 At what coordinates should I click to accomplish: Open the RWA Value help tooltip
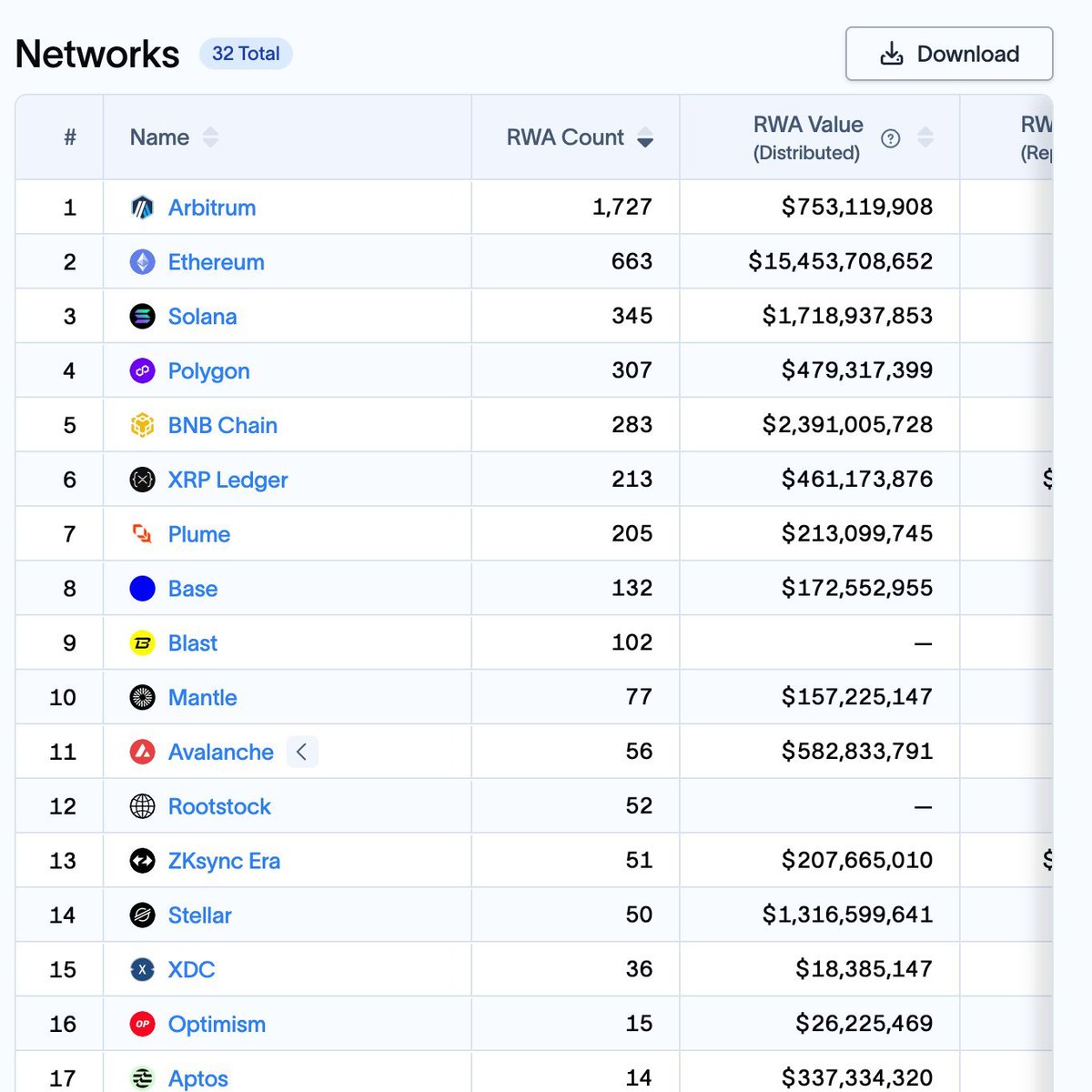point(890,137)
